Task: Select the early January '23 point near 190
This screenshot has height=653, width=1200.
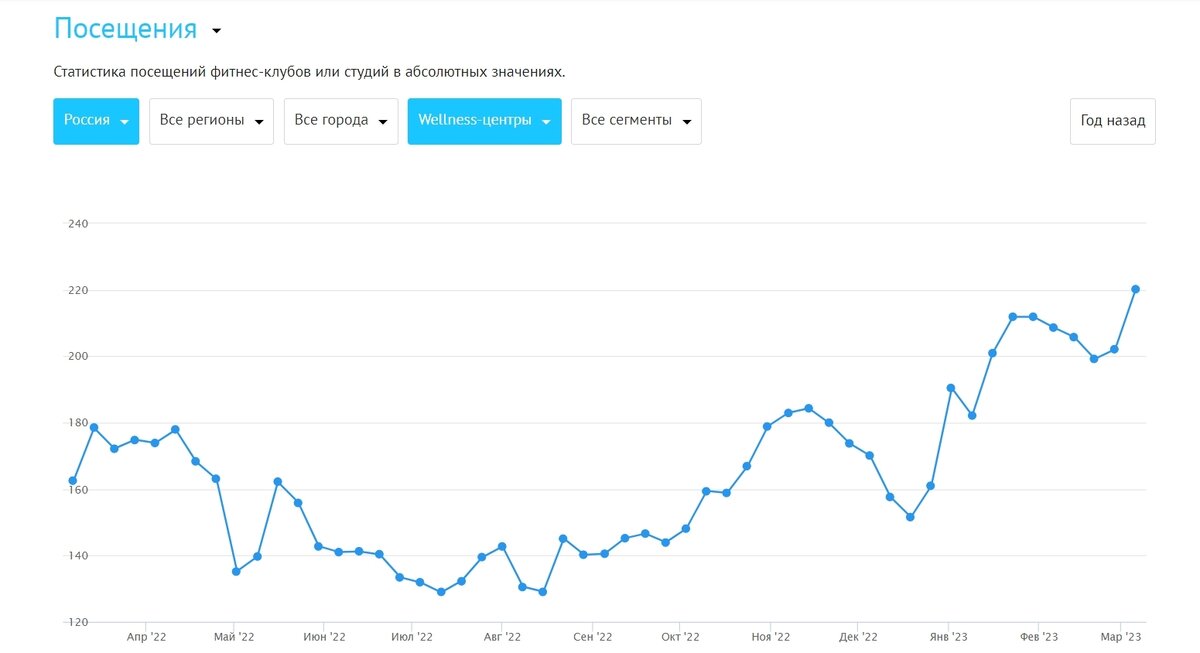Action: 951,388
